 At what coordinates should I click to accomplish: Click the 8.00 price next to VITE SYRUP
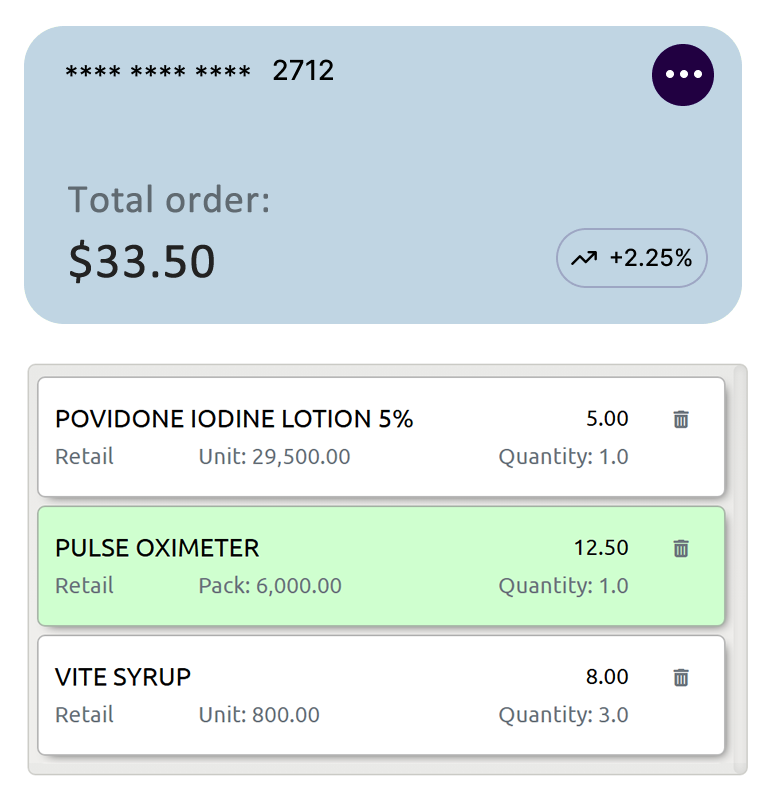pos(608,677)
